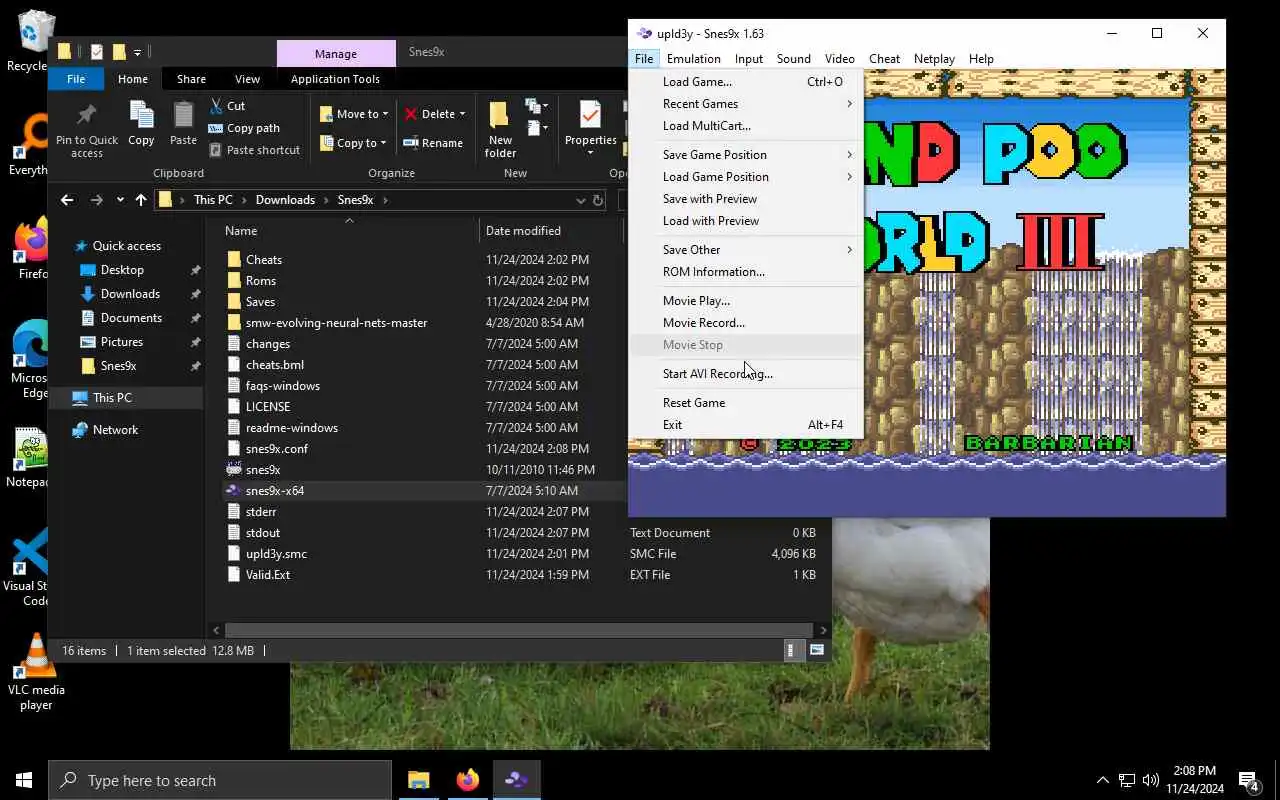Click Pin to Quick access icon
Viewport: 1280px width, 800px height.
86,115
